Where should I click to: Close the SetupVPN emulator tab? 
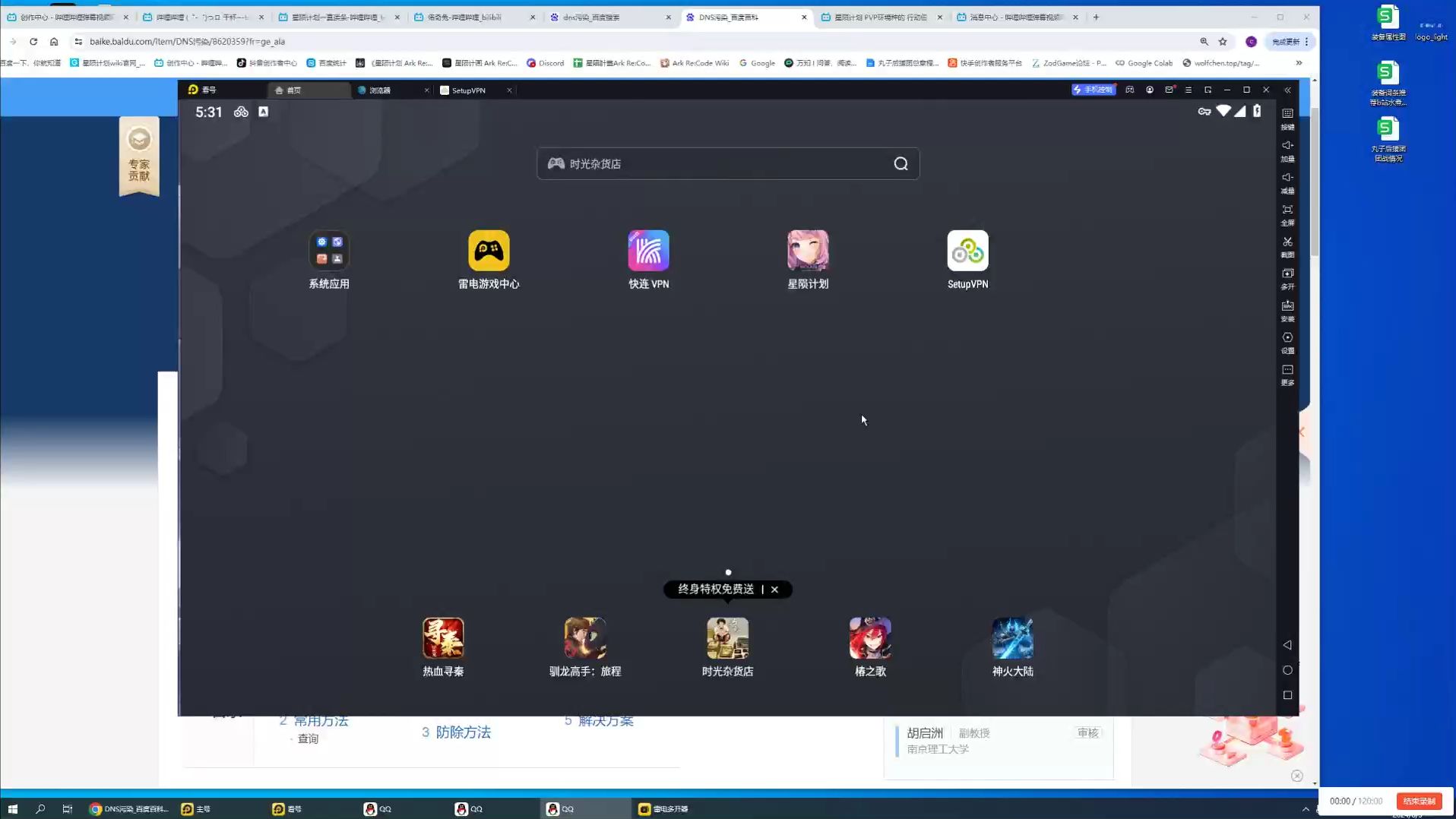(509, 90)
